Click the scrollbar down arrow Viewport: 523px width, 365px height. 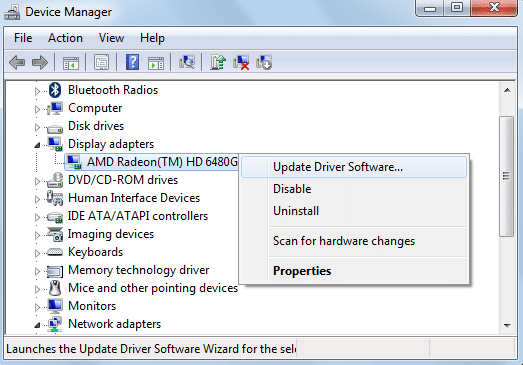pos(507,325)
